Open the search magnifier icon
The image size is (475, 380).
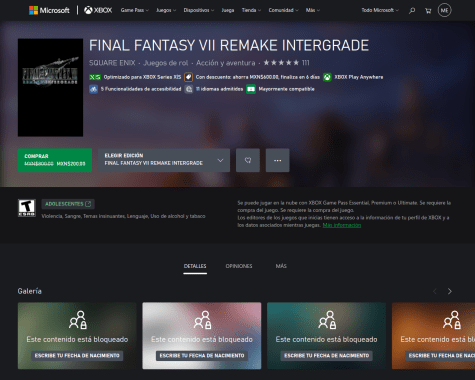[x=412, y=11]
